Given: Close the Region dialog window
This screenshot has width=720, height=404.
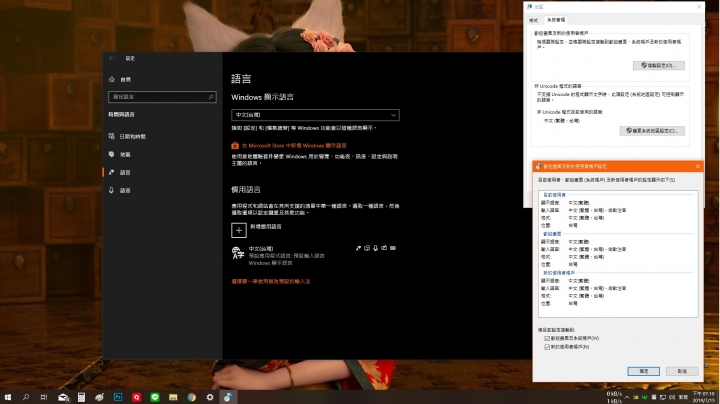Looking at the screenshot, I should pyautogui.click(x=699, y=7).
